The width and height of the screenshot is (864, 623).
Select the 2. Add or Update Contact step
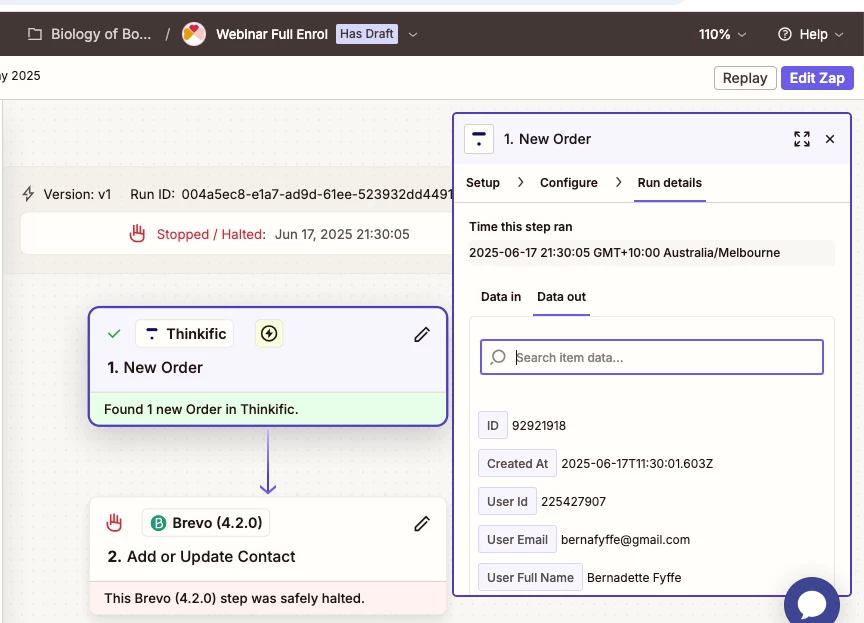[268, 556]
